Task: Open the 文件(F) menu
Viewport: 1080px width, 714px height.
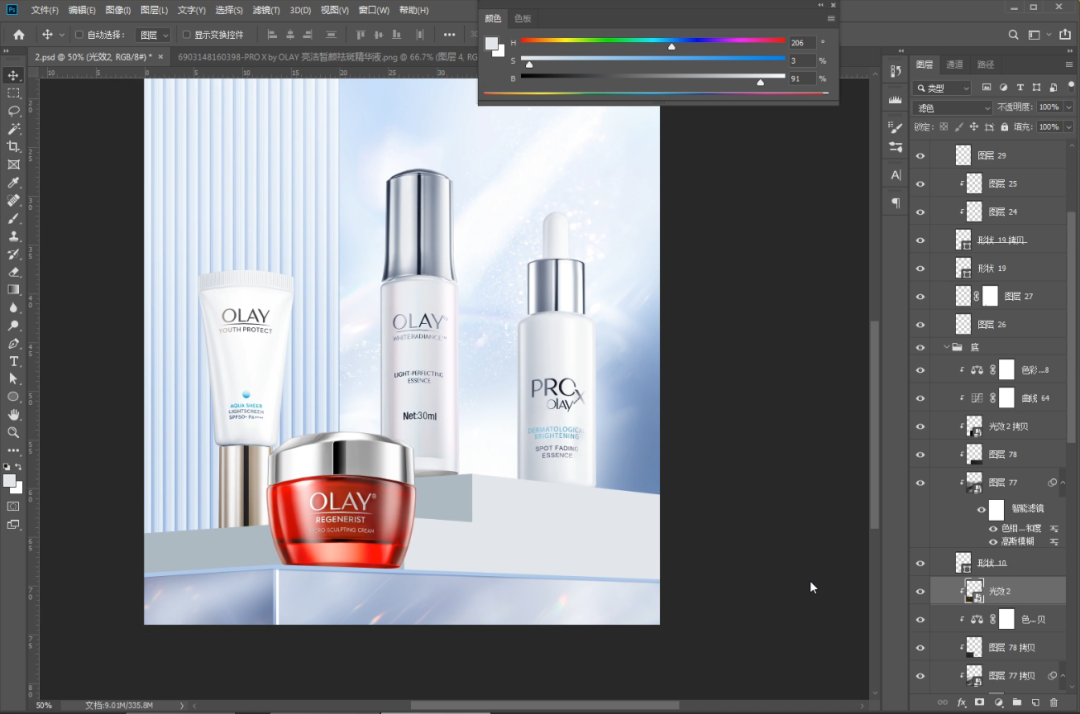Action: pyautogui.click(x=45, y=10)
